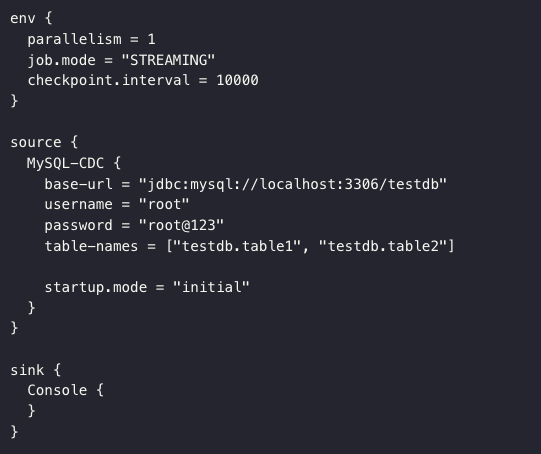Viewport: 541px width, 454px height.
Task: Click the "testdb.table2" entry
Action: pyautogui.click(x=383, y=246)
